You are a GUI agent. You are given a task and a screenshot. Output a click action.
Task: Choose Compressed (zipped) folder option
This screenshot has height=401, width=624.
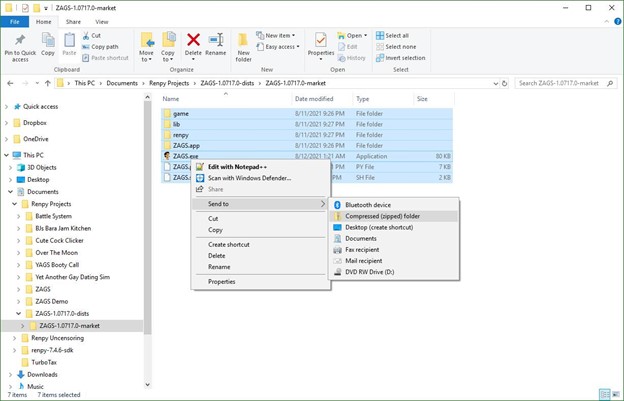click(x=382, y=215)
